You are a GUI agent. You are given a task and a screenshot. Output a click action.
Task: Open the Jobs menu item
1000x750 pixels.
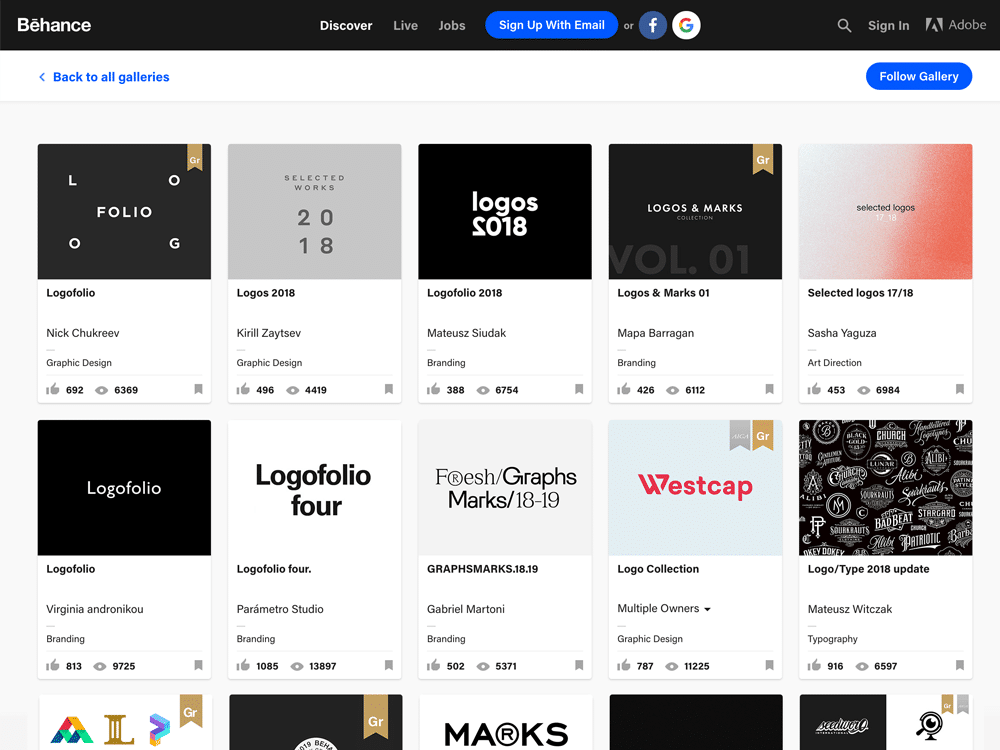click(x=452, y=26)
